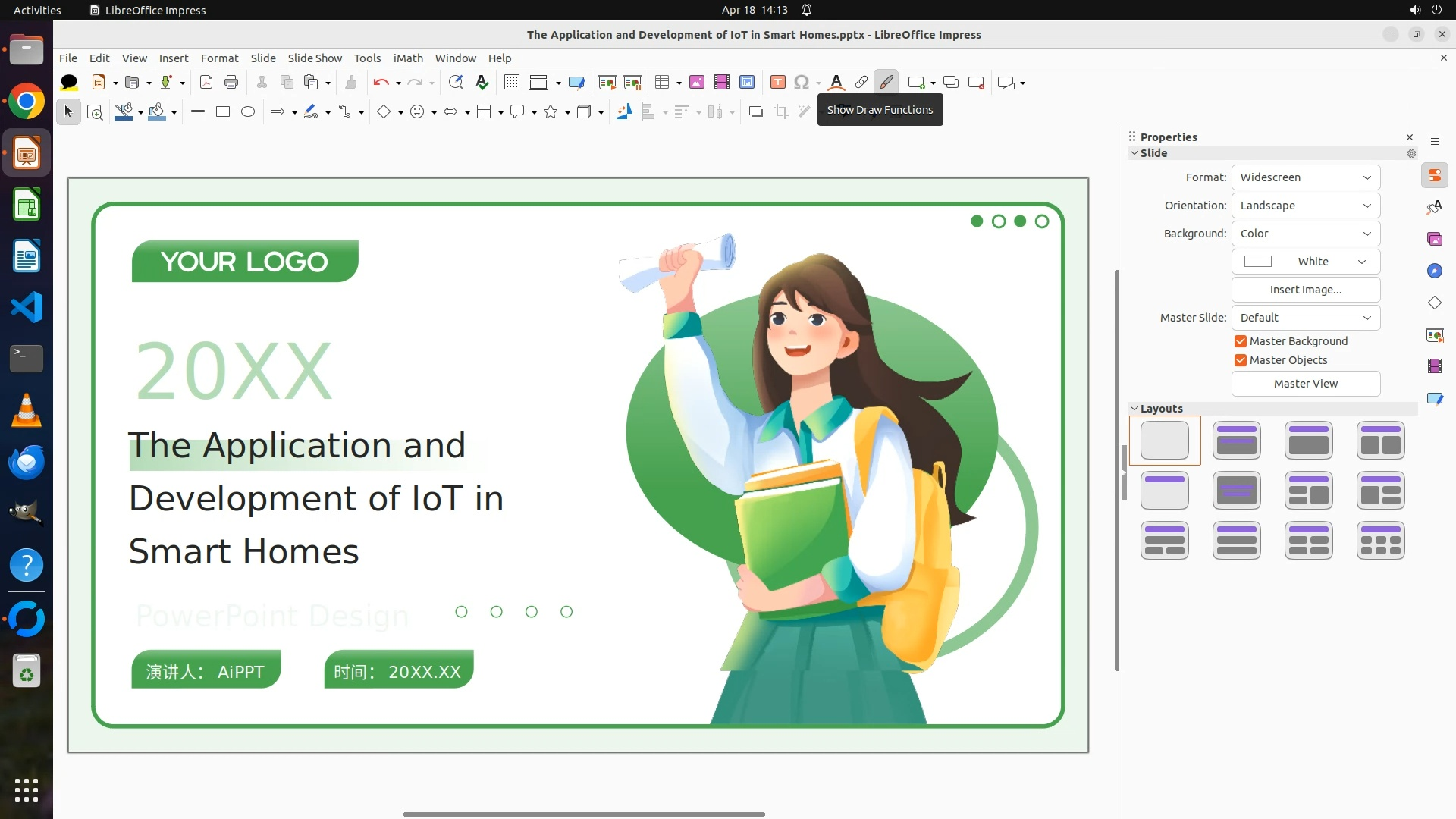Toggle the Show Draw Functions button
Image resolution: width=1456 pixels, height=819 pixels.
pyautogui.click(x=886, y=83)
